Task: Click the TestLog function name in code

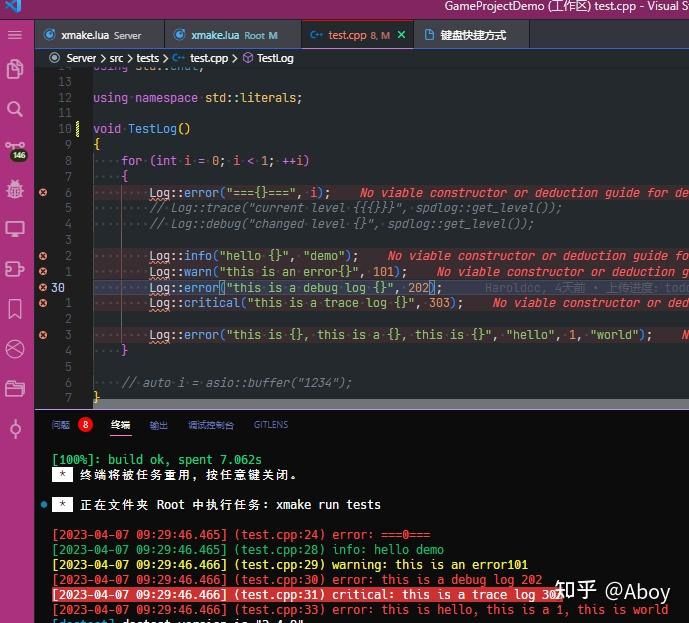Action: [152, 129]
